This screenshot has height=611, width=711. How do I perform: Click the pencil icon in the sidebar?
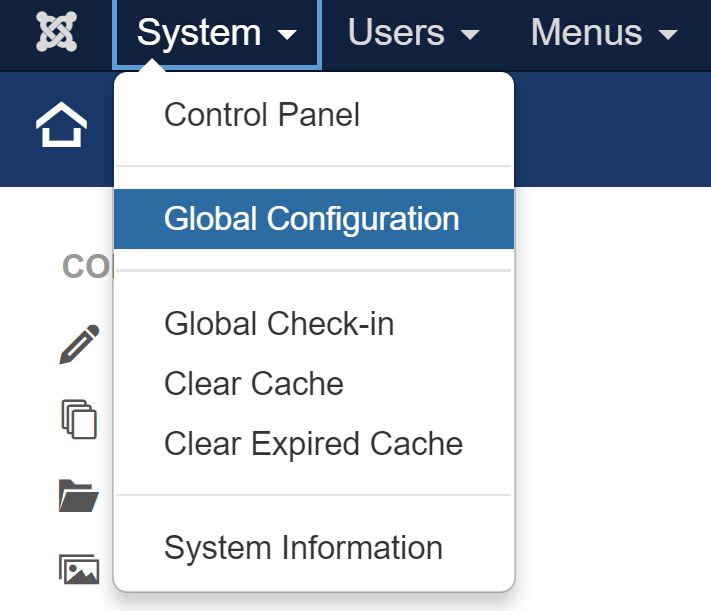click(x=78, y=344)
